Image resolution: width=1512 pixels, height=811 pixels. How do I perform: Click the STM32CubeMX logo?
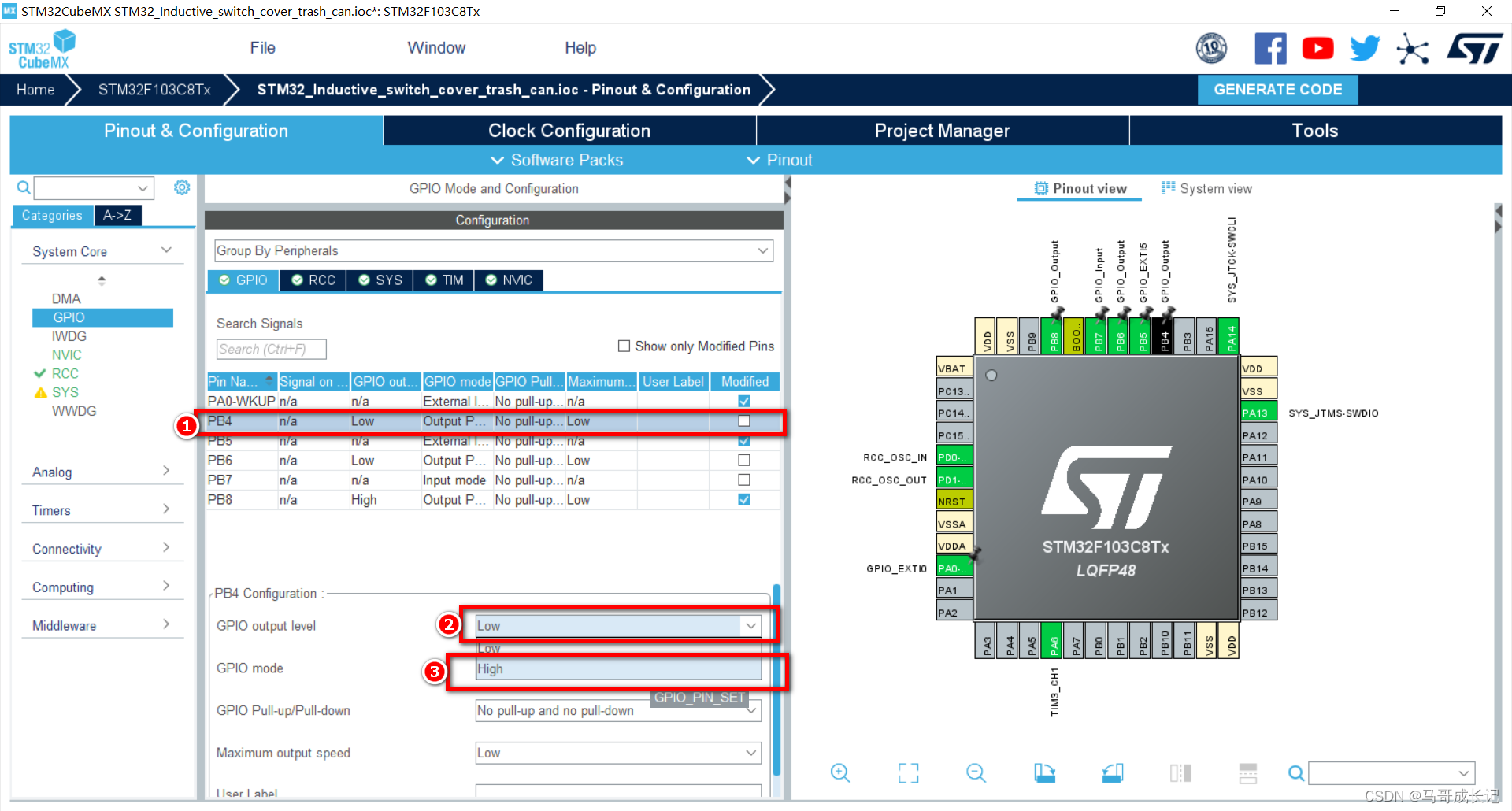(43, 49)
